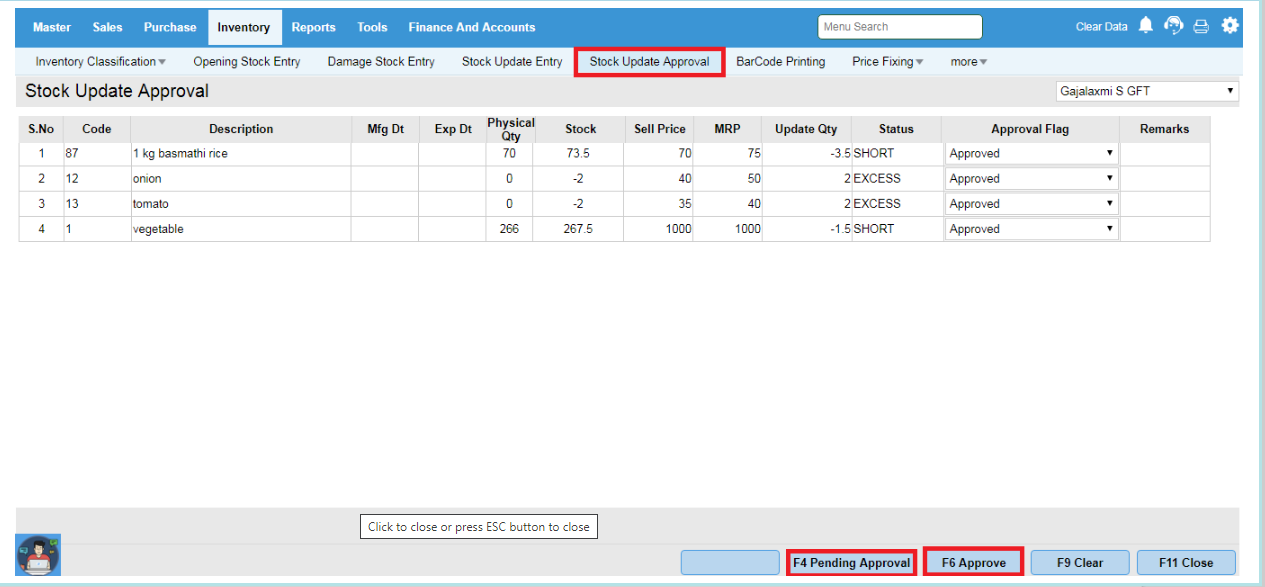Click physical qty 266 cell
The height and width of the screenshot is (587, 1265).
click(510, 229)
